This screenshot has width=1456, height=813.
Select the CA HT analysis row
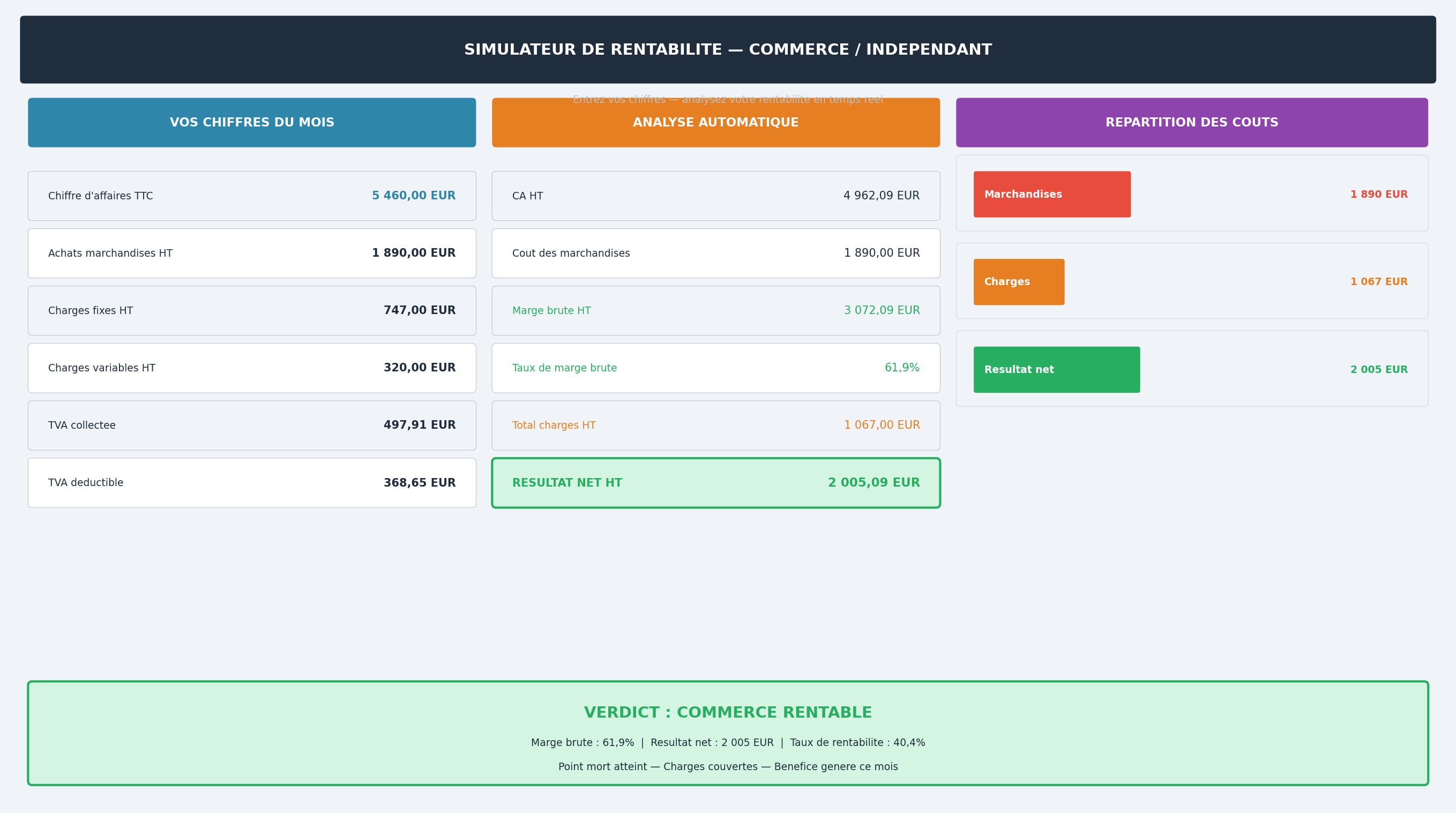pos(715,196)
